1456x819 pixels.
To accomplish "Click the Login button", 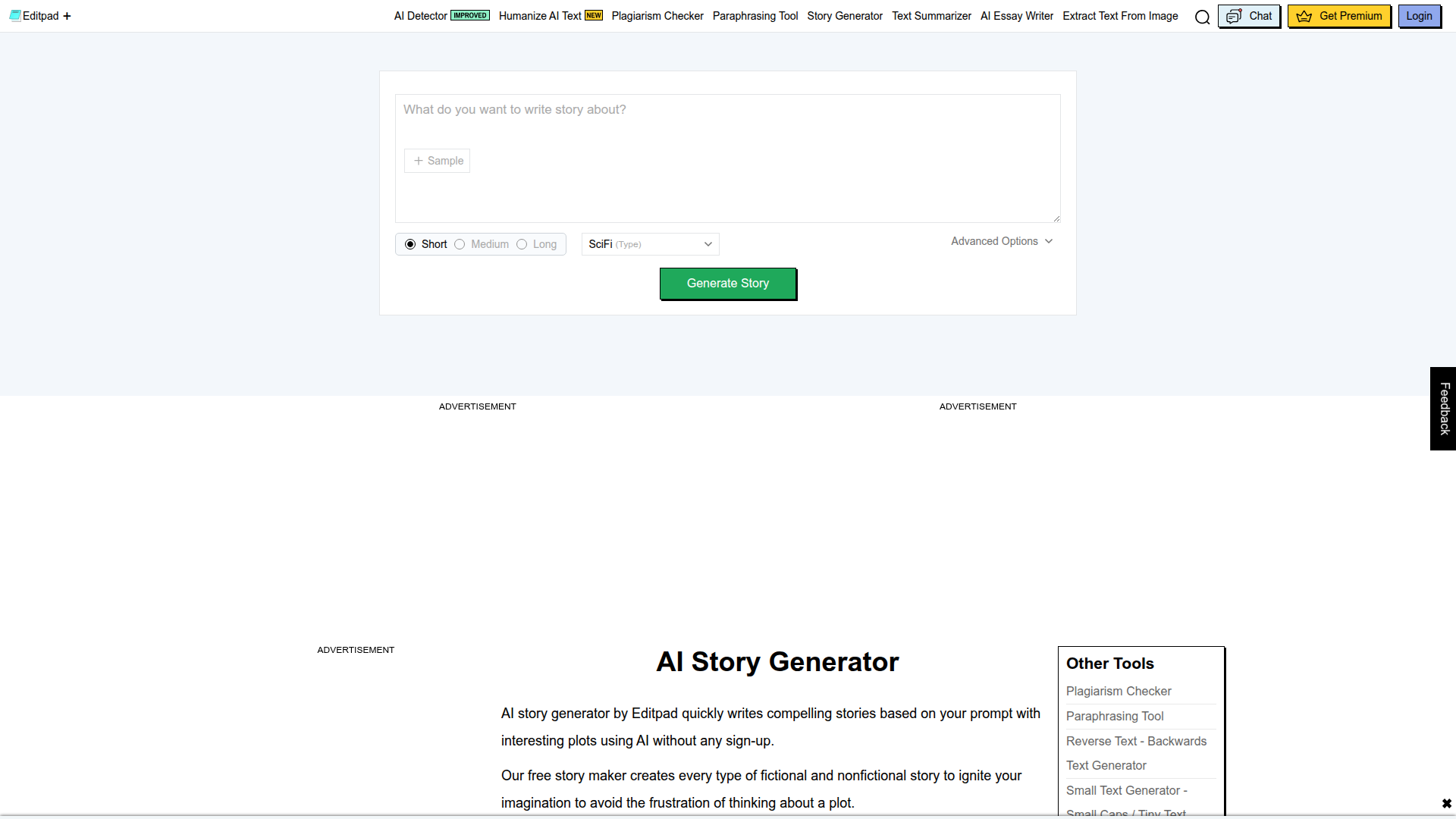I will click(x=1419, y=16).
